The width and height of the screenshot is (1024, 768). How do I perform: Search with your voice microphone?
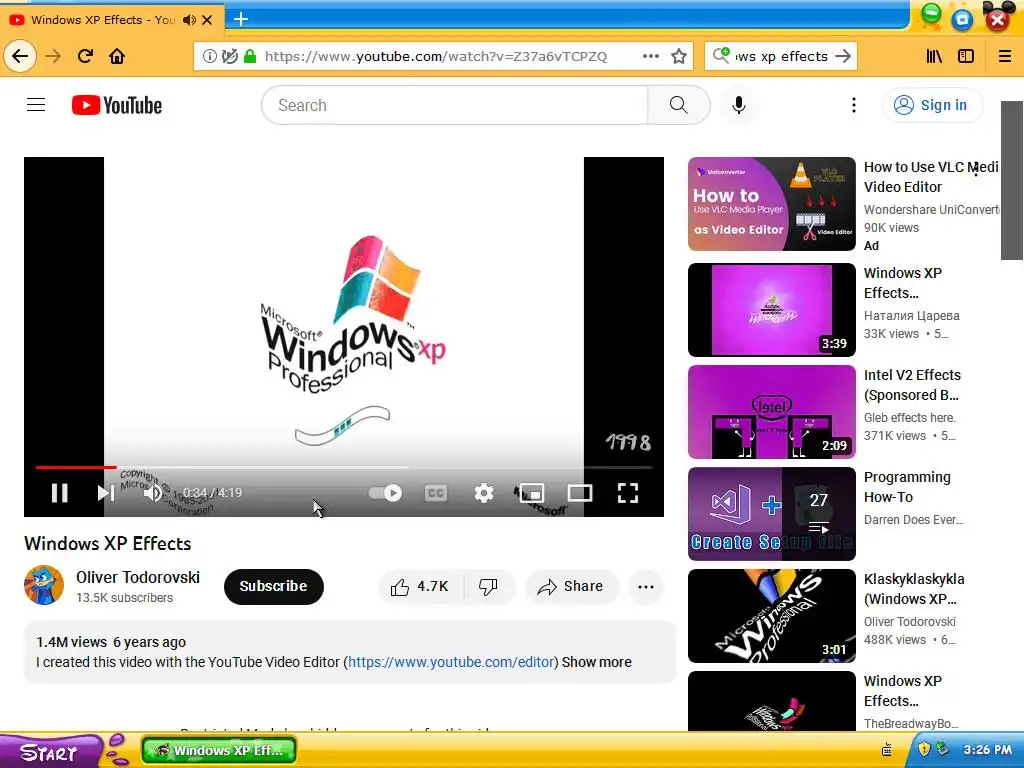[739, 105]
